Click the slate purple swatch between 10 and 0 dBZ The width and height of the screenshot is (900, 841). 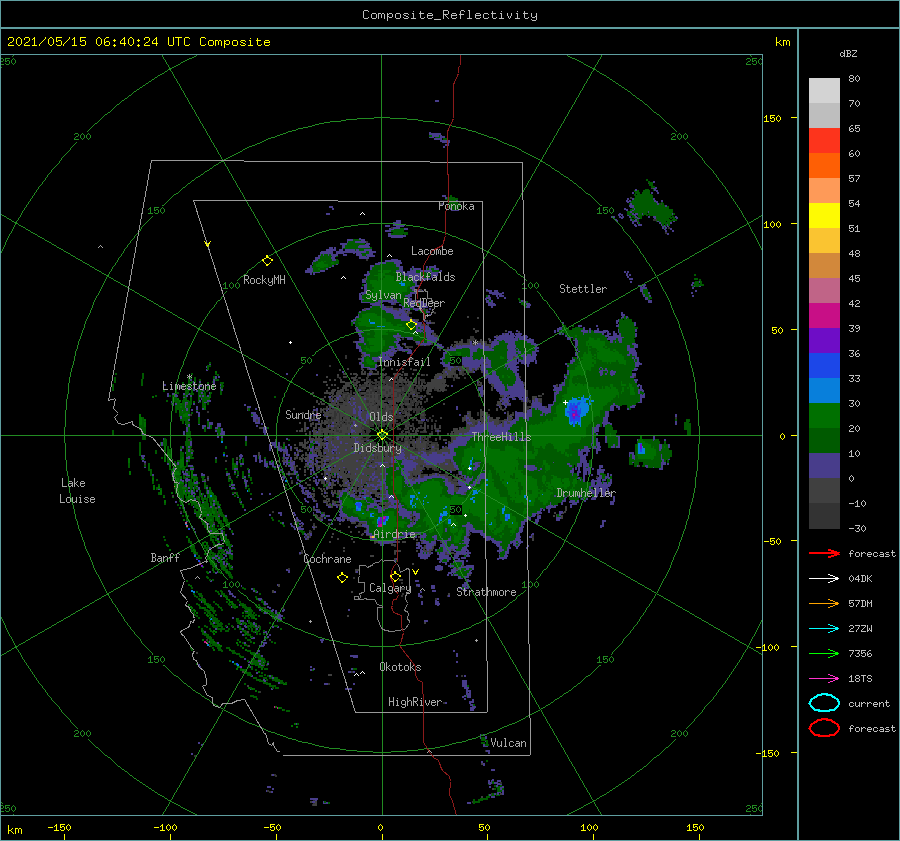tap(824, 465)
